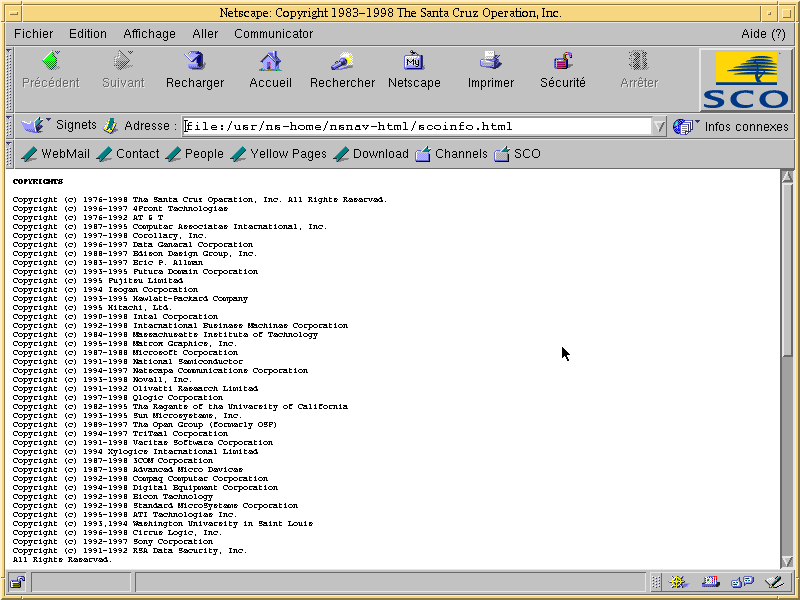
Task: Collapse the Adresse location toolbar handle
Action: pos(9,126)
